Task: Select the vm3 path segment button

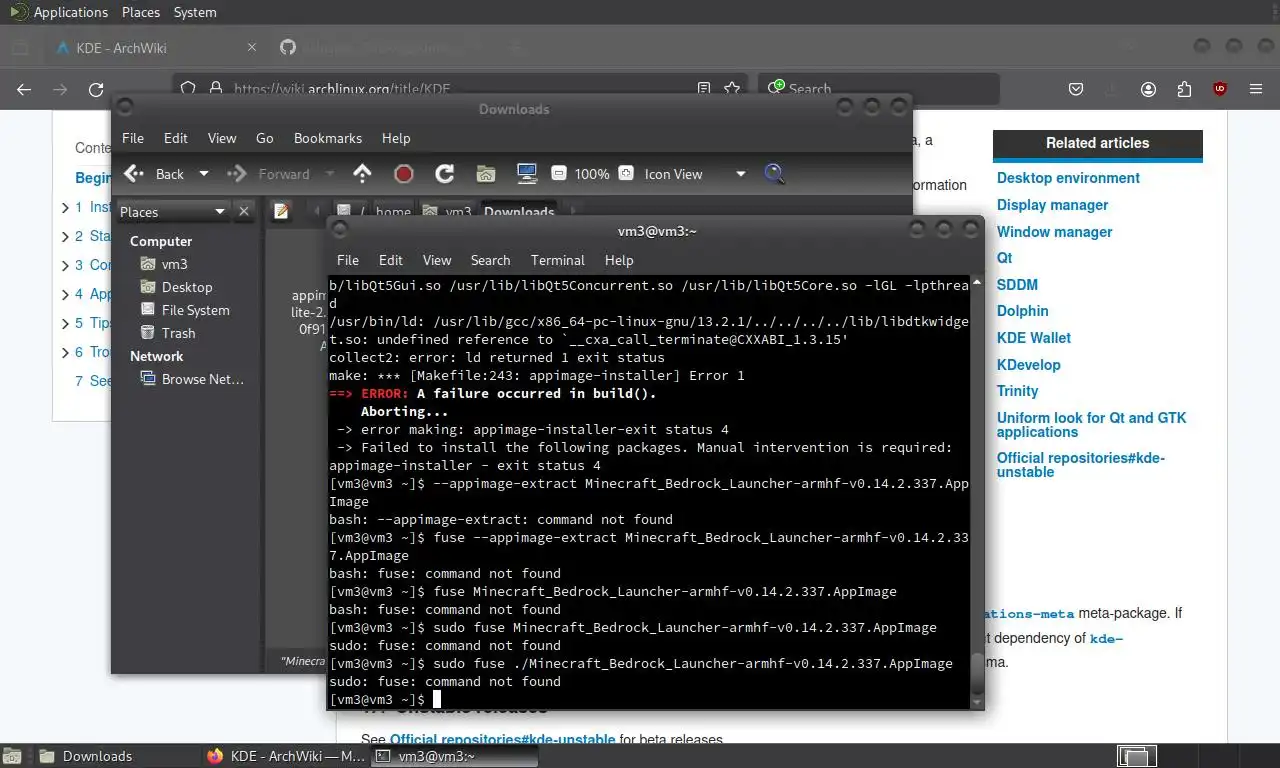Action: point(447,212)
